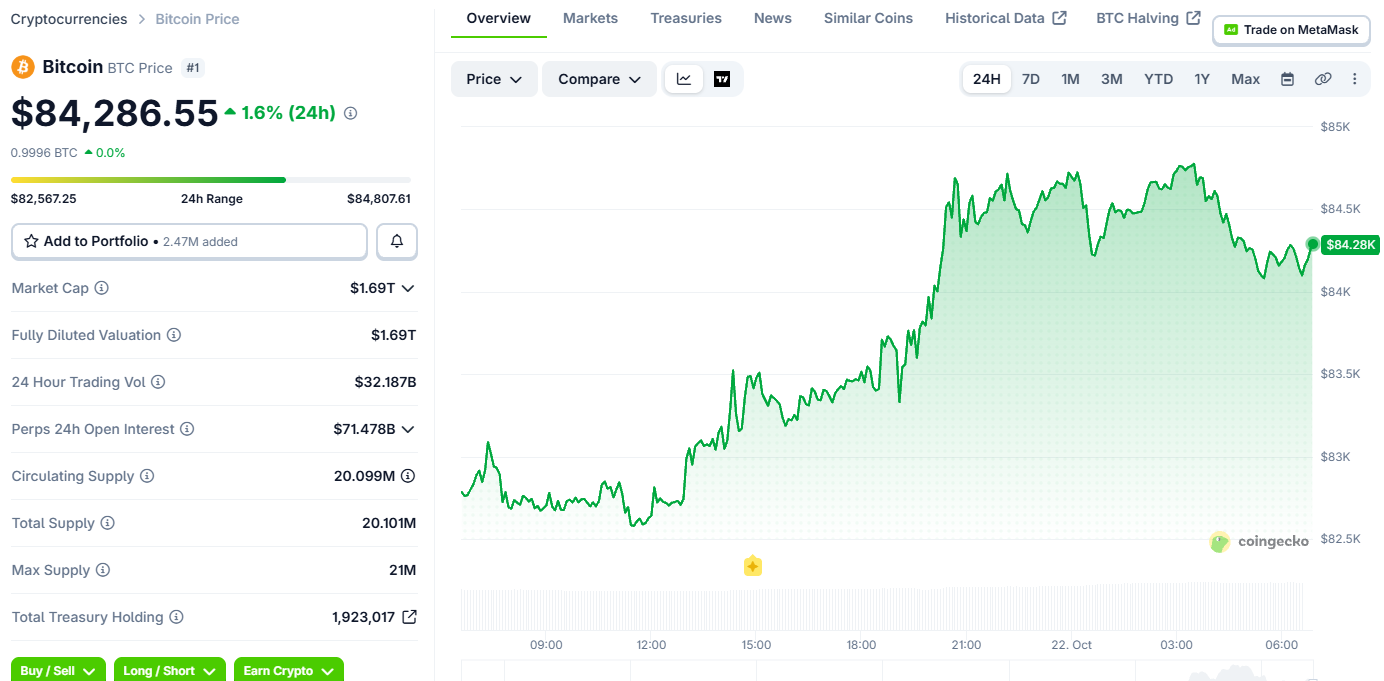Click Fully Diluted Valuation info icon
This screenshot has width=1384, height=681.
pyautogui.click(x=174, y=335)
